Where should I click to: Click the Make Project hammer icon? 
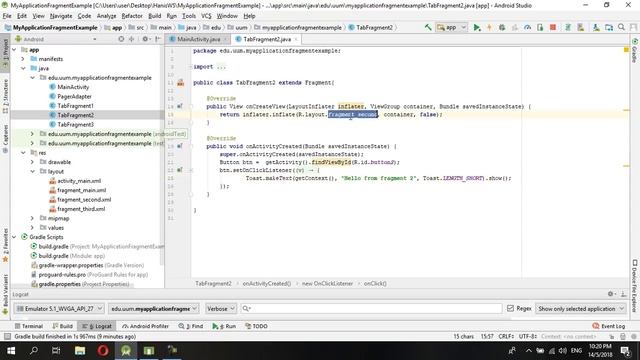tap(428, 27)
